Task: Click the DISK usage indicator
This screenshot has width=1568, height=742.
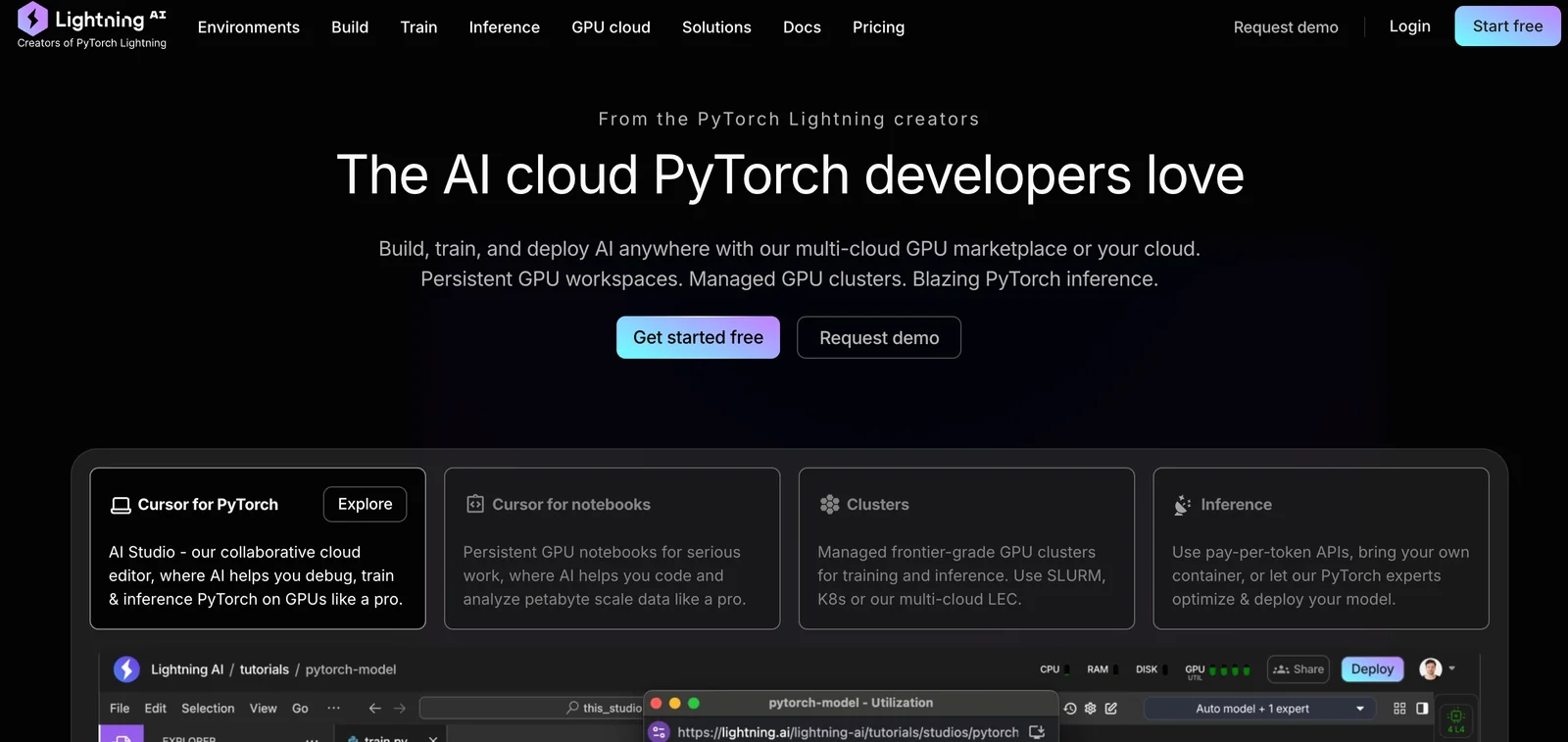Action: [1151, 669]
